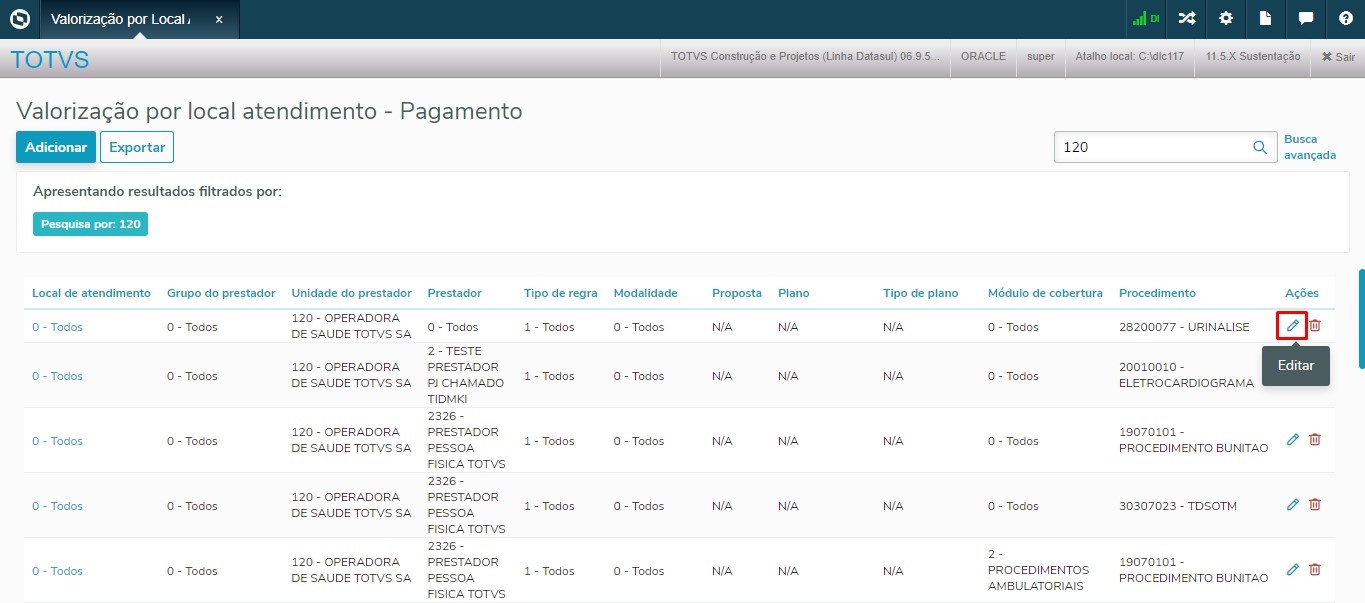The image size is (1365, 603).
Task: Click the magnifying glass search icon
Action: pos(1260,147)
